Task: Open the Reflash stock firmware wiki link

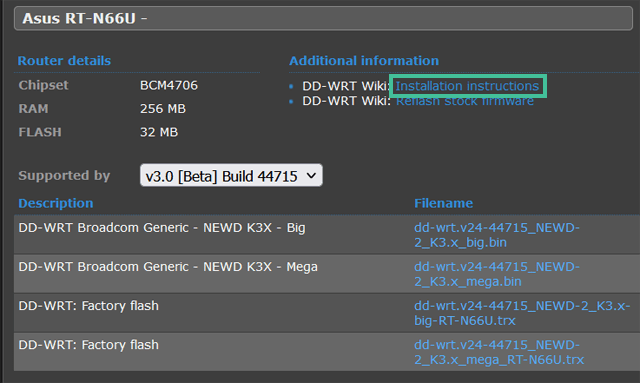Action: click(x=464, y=101)
